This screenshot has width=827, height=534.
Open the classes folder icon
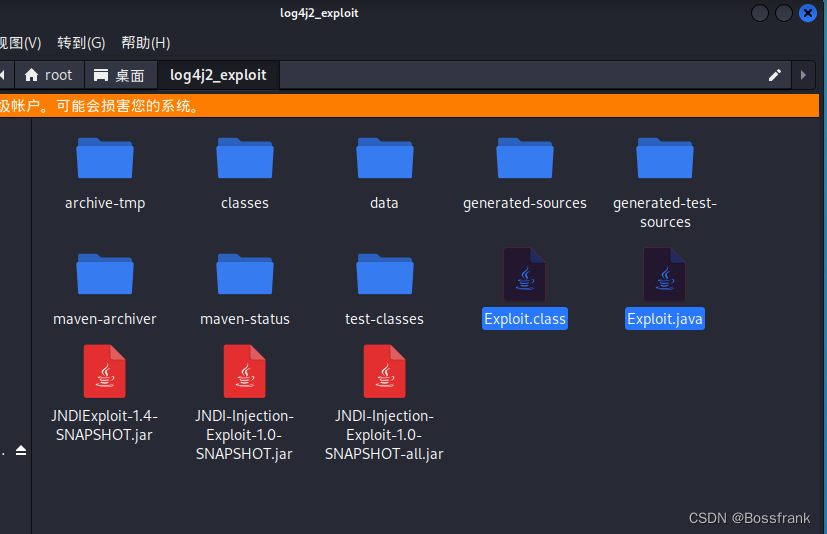pos(245,158)
